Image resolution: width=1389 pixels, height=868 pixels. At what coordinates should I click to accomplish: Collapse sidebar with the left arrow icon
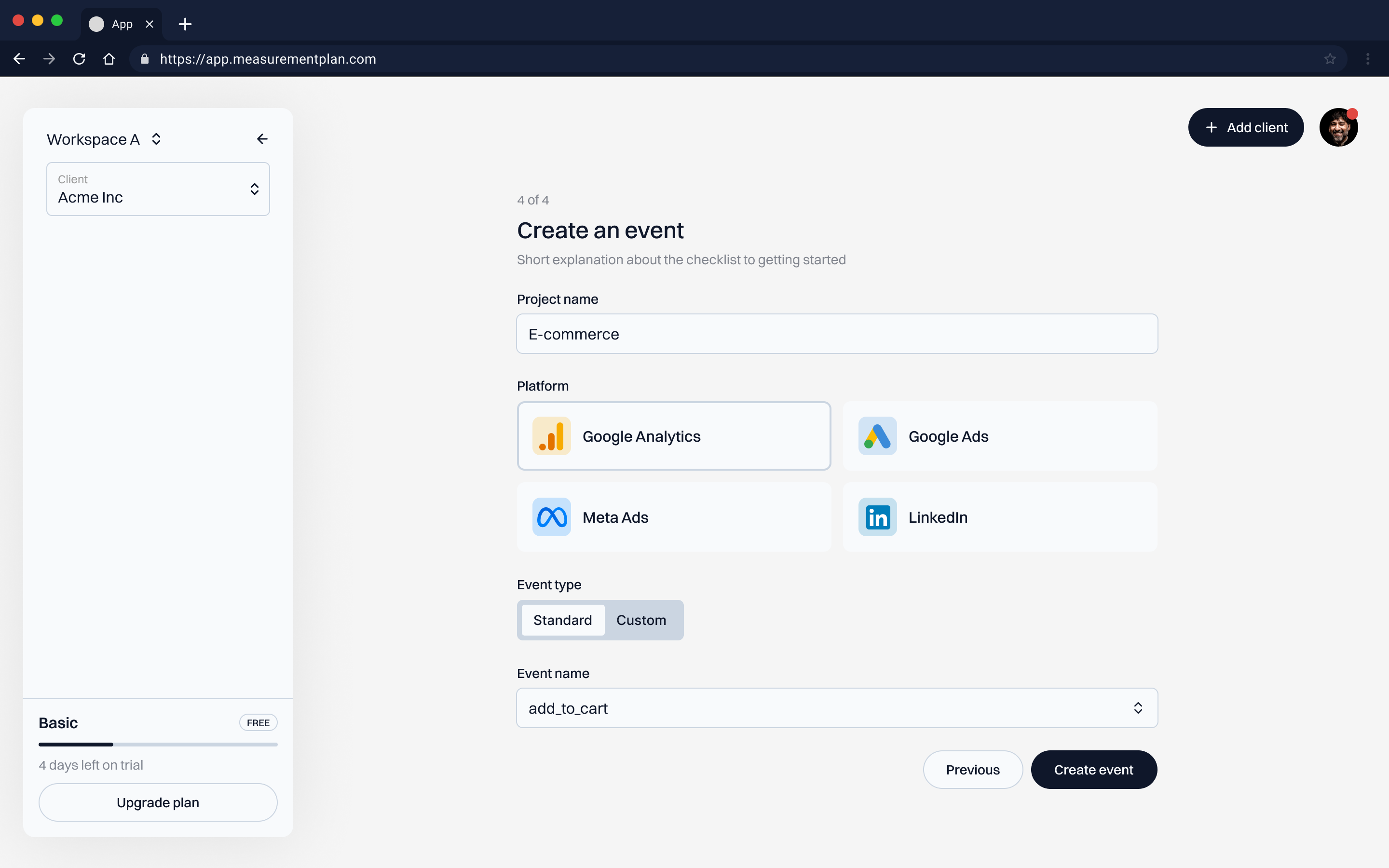(x=262, y=139)
